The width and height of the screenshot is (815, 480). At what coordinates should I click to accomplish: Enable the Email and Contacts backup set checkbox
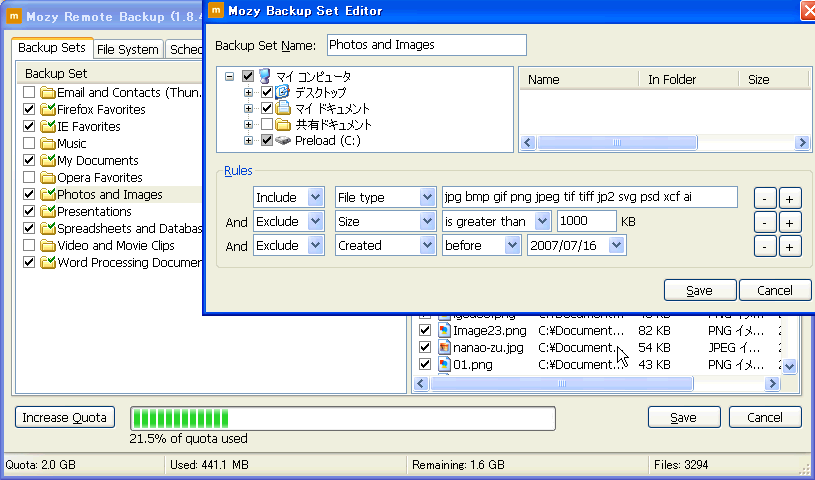(x=29, y=93)
